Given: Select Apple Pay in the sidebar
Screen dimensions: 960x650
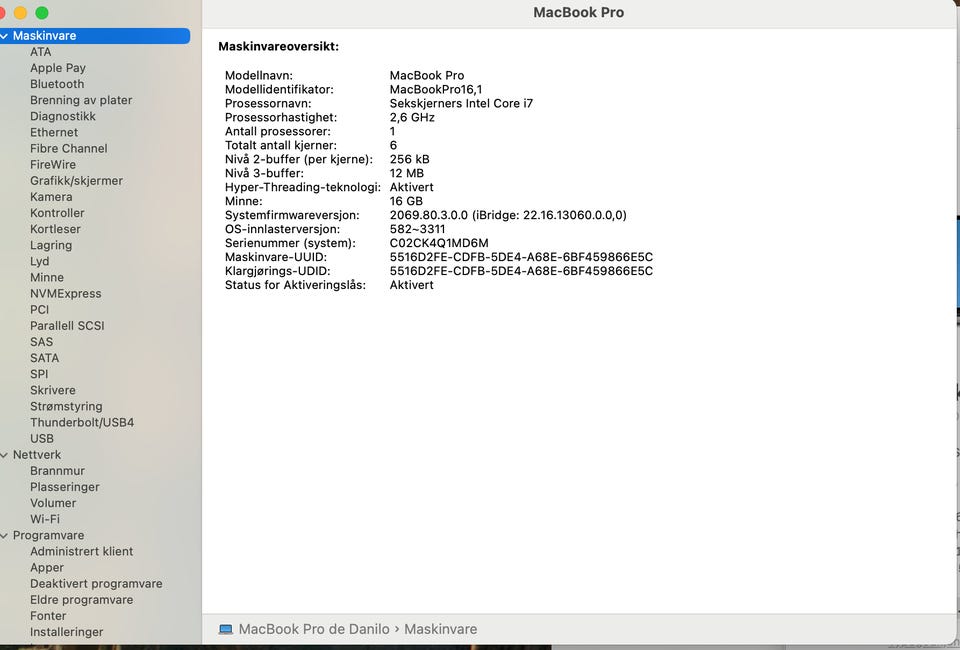Looking at the screenshot, I should coord(58,68).
